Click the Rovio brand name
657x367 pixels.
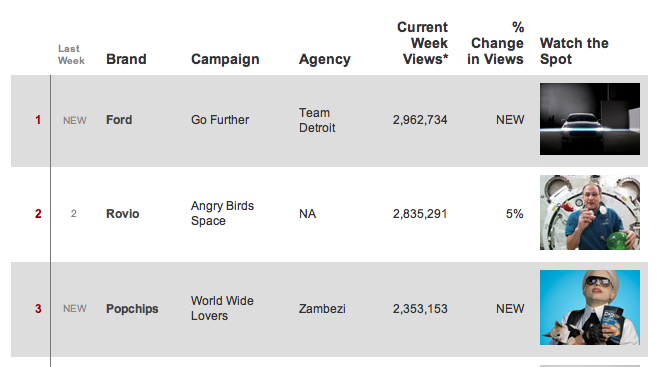(123, 214)
